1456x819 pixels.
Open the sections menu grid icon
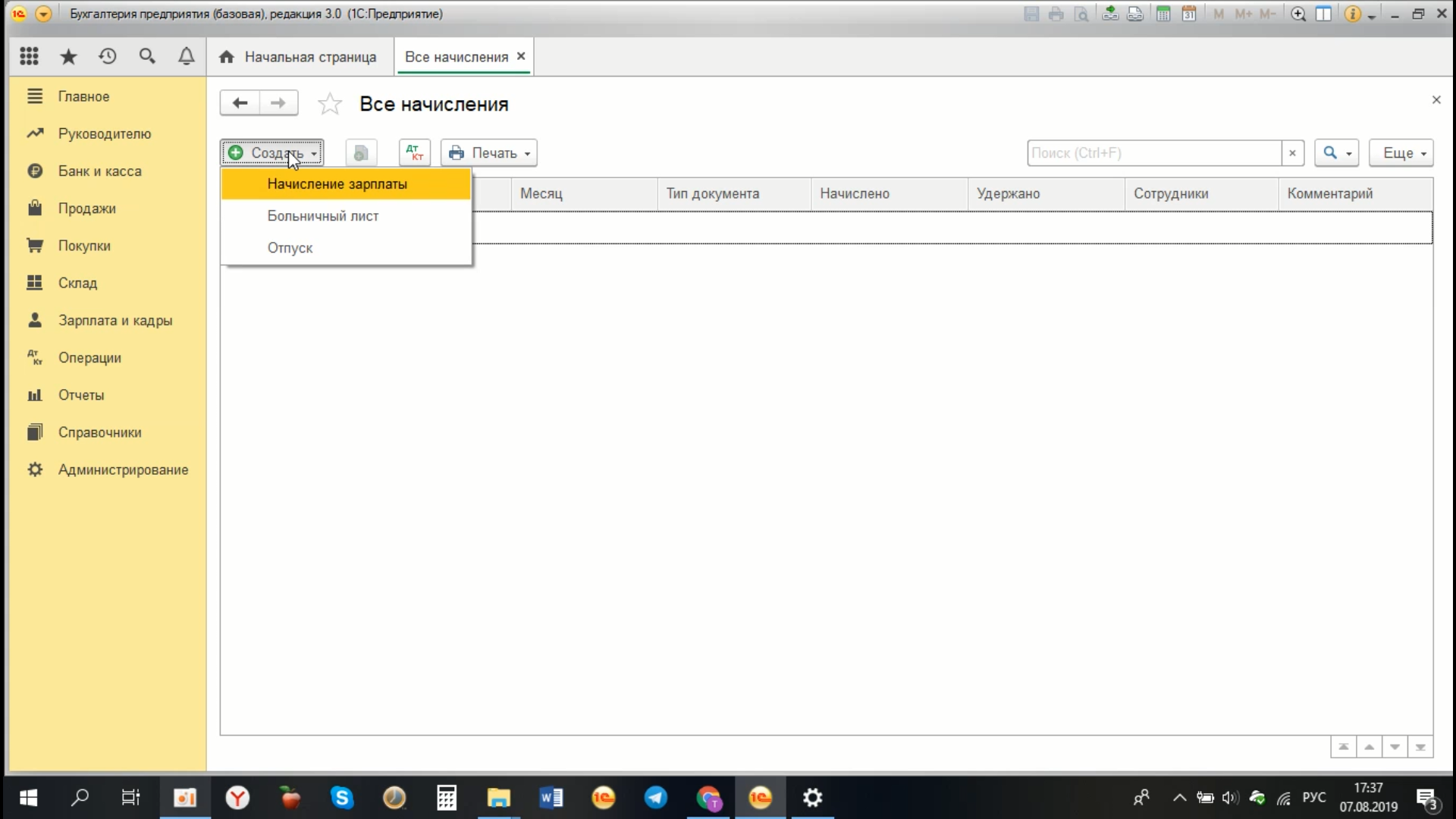pyautogui.click(x=29, y=56)
